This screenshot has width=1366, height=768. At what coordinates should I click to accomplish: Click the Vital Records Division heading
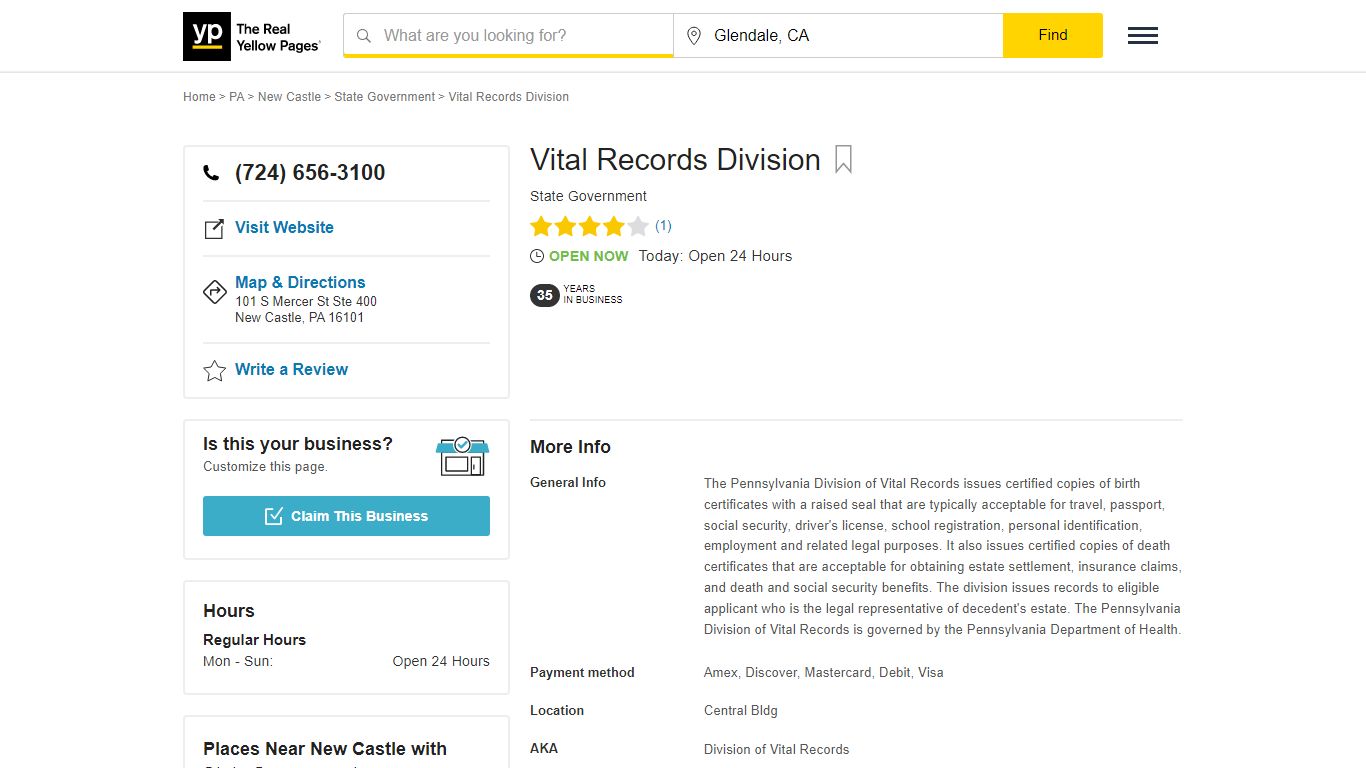pyautogui.click(x=675, y=160)
